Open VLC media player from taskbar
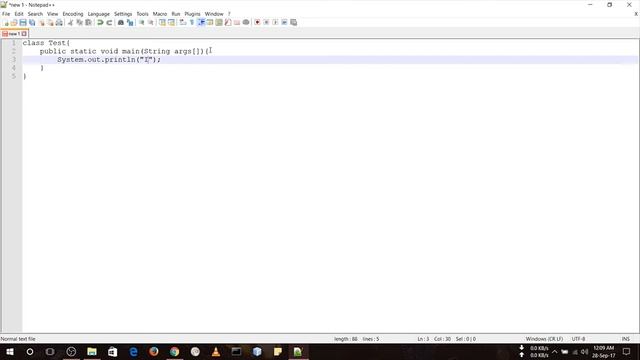The width and height of the screenshot is (640, 360). [216, 351]
